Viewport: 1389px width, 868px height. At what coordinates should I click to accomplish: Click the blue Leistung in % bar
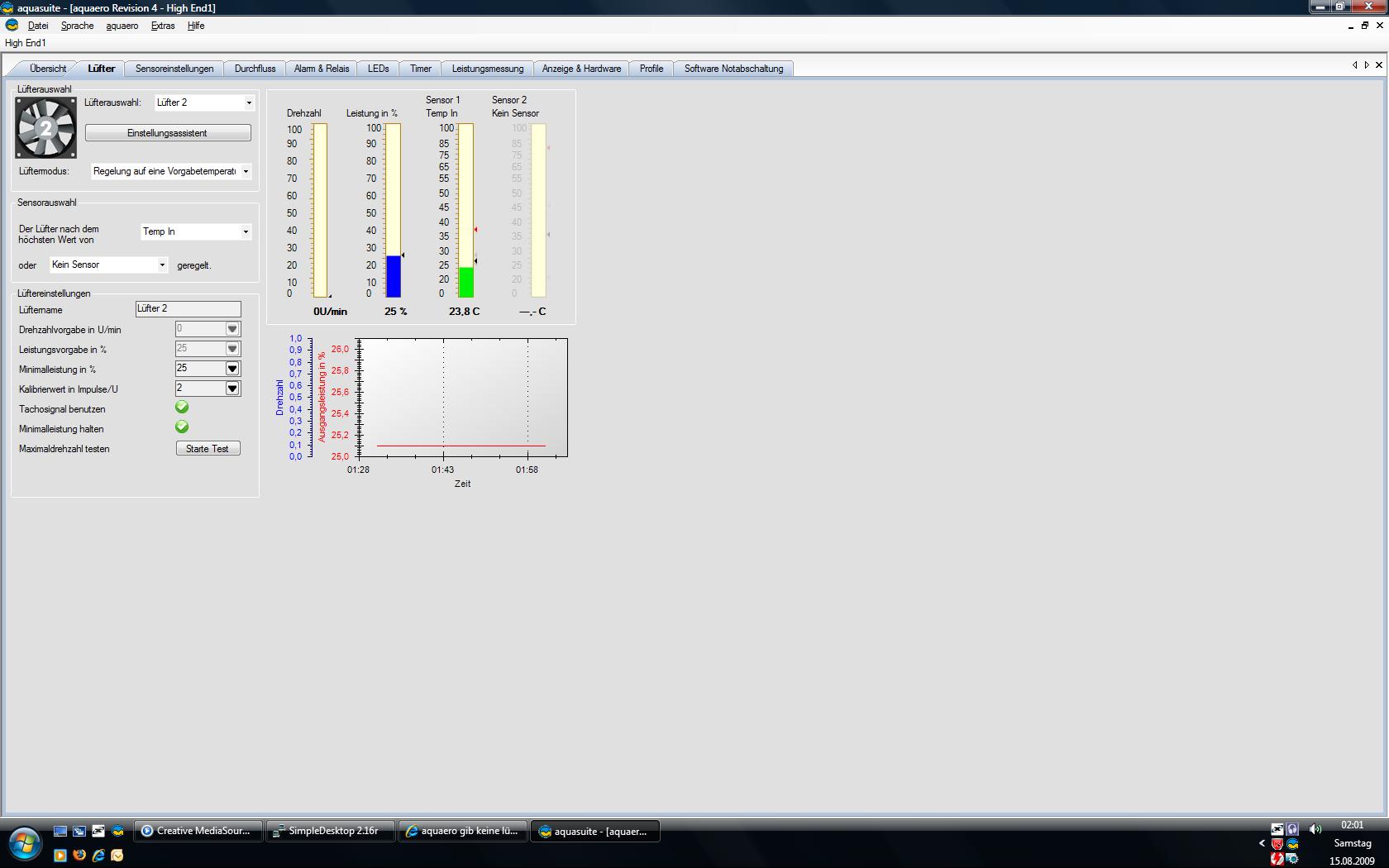pyautogui.click(x=394, y=277)
